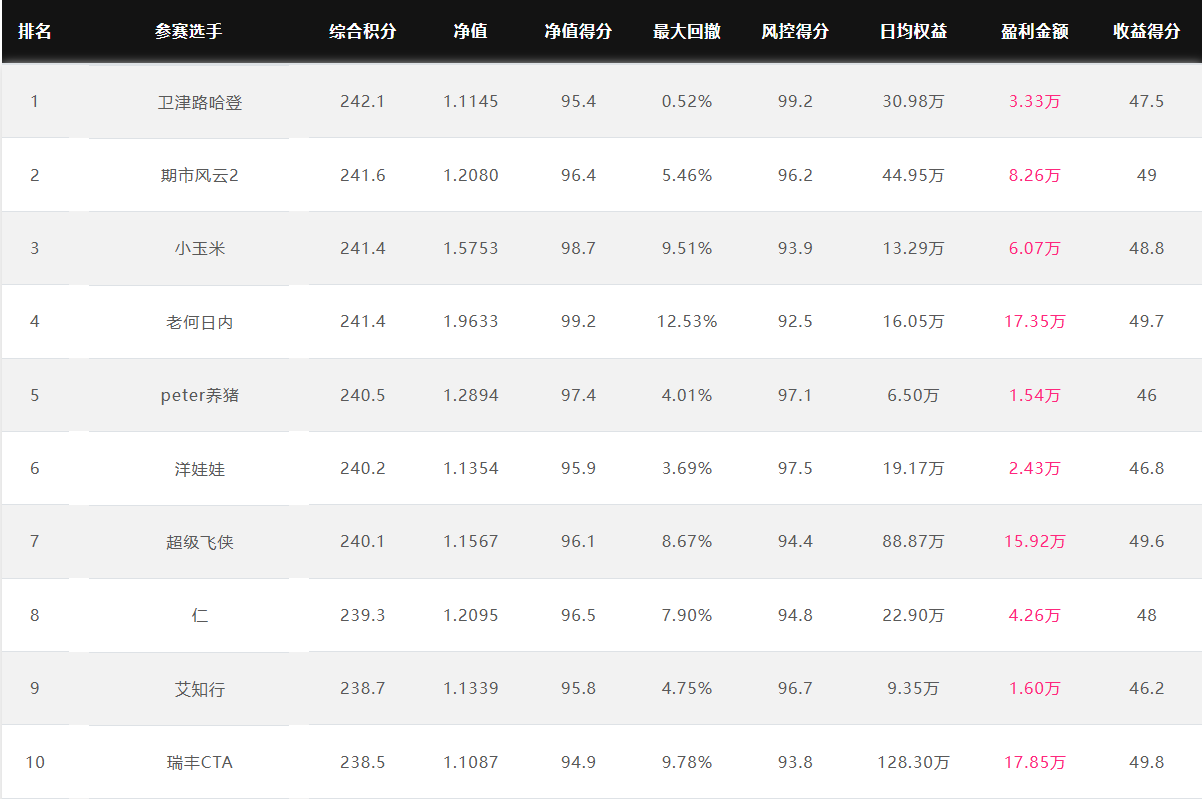Click the 盈利金额 column header
This screenshot has height=799, width=1202.
[1035, 32]
